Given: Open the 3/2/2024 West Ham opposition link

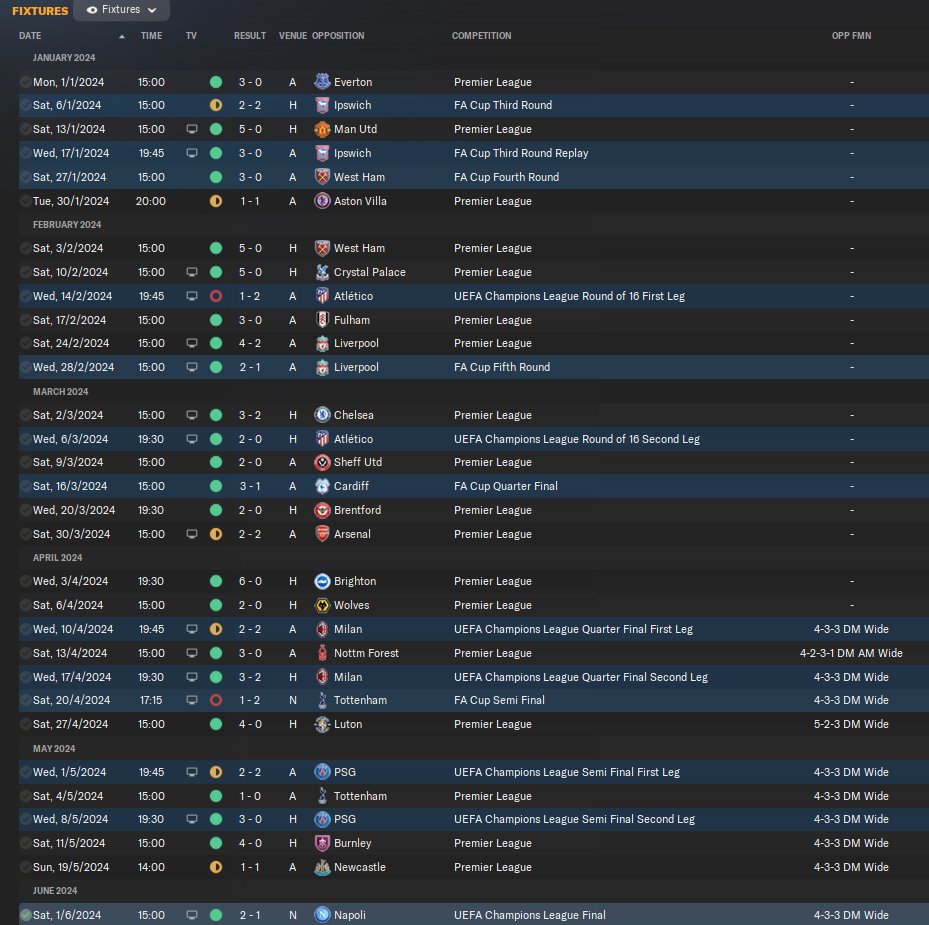Looking at the screenshot, I should (x=359, y=248).
